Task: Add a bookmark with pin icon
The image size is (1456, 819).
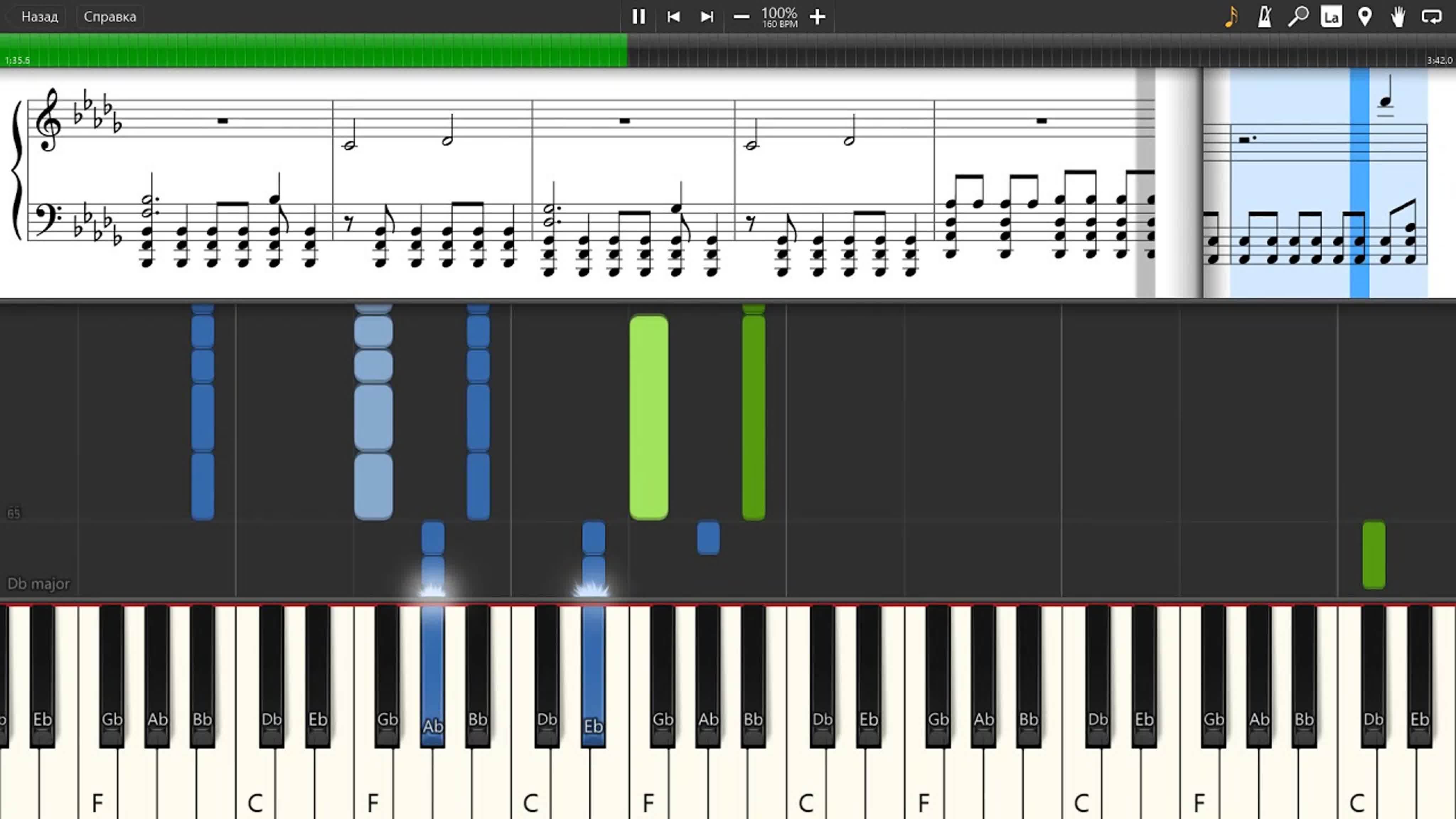Action: point(1364,16)
